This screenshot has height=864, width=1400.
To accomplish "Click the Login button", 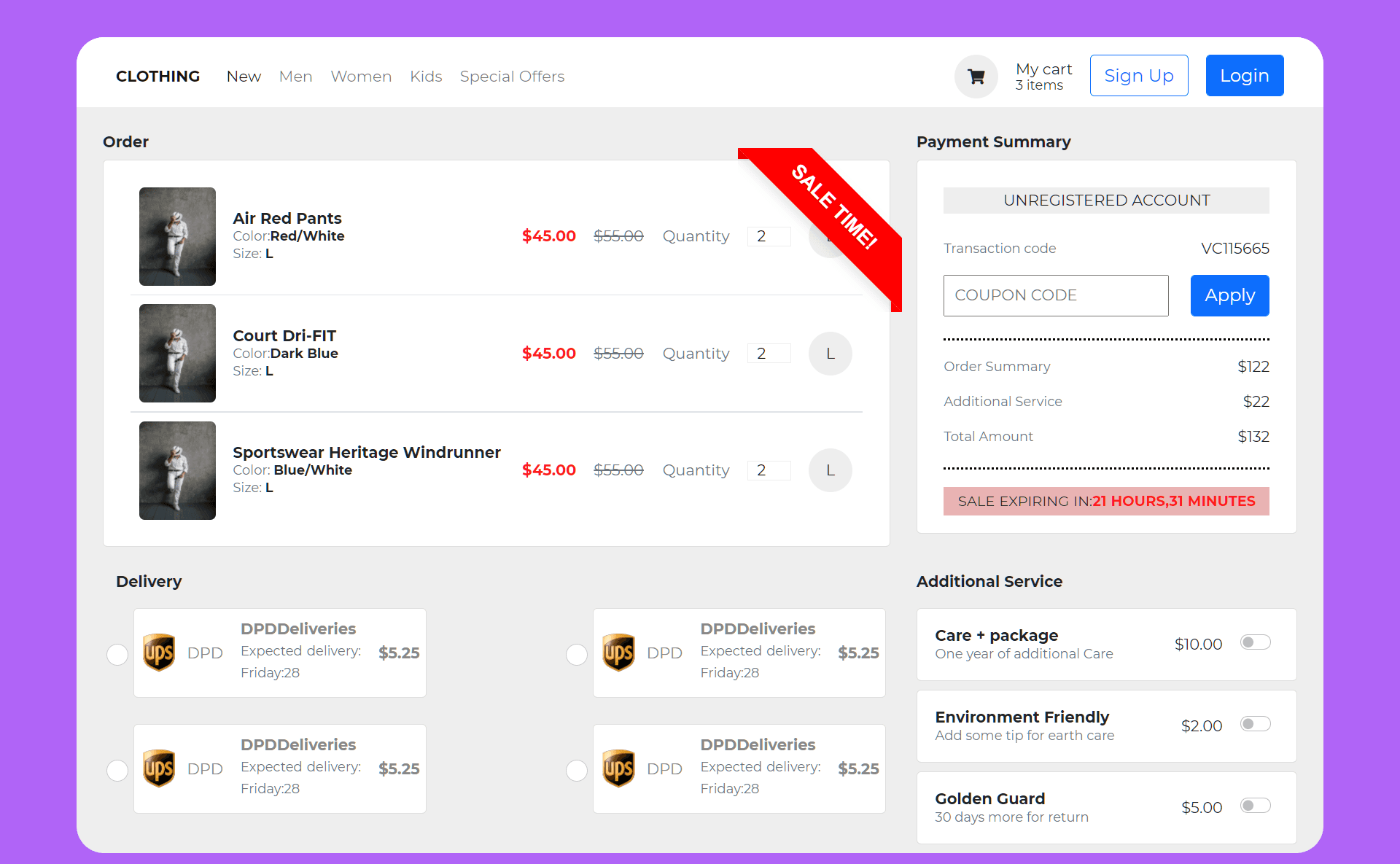I will [1244, 75].
